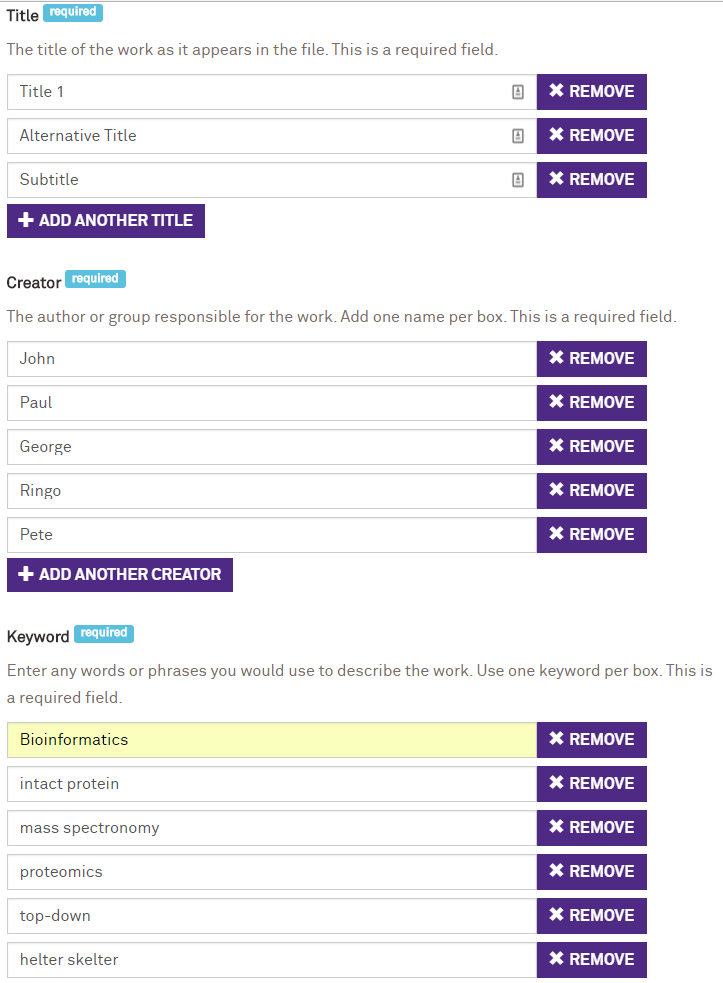Viewport: 723px width, 983px height.
Task: Click the autofill icon in Title 1 field
Action: click(518, 92)
